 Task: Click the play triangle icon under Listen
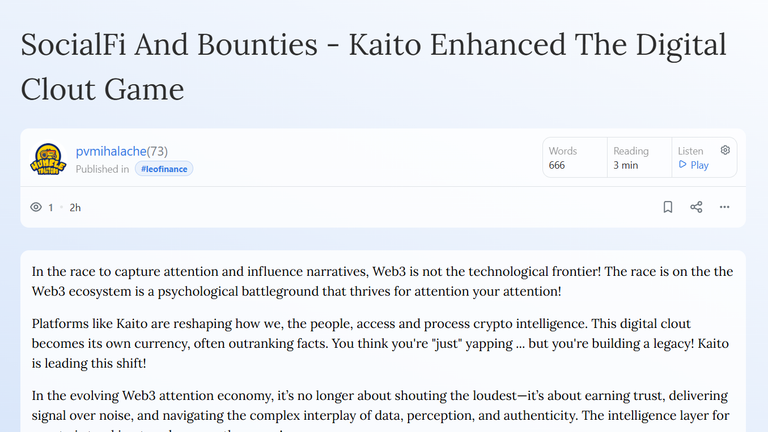pos(682,165)
